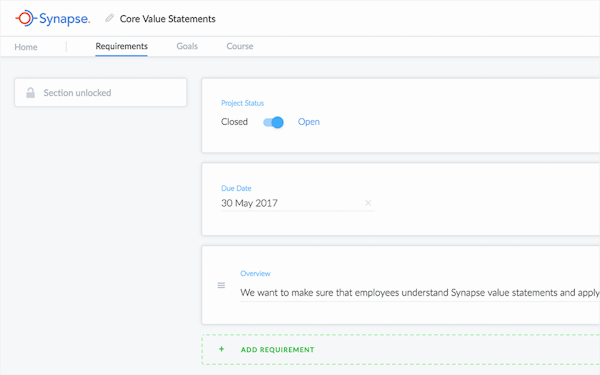Click the pencil edit icon beside project title
600x375 pixels.
coord(109,18)
